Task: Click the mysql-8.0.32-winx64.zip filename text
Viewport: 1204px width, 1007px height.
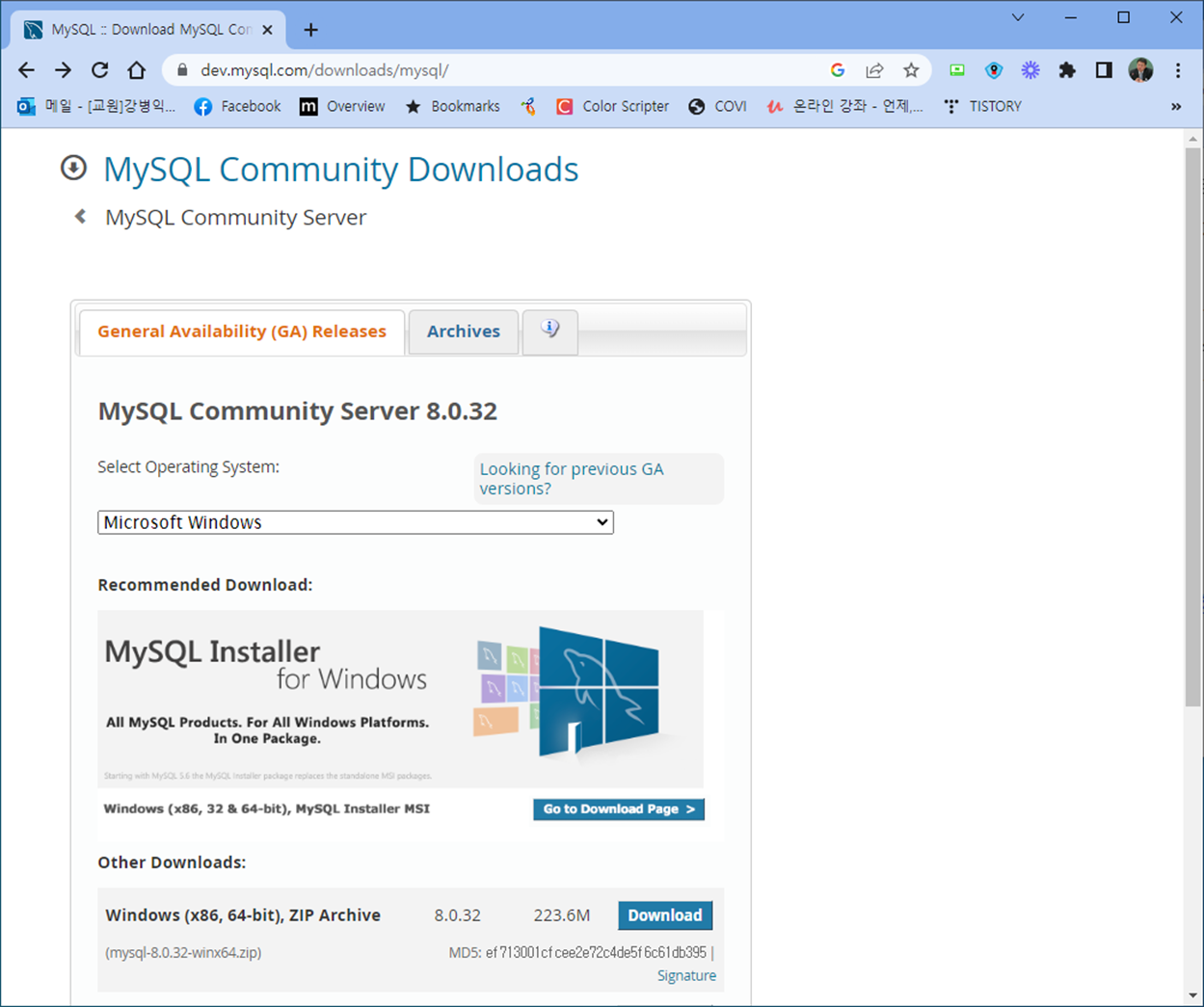Action: pos(183,952)
